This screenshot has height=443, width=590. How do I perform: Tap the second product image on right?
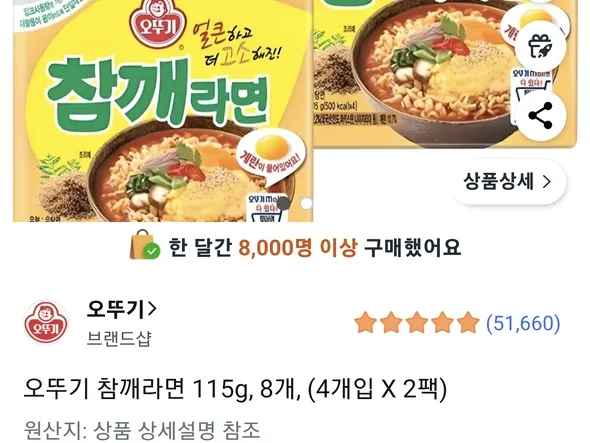(446, 74)
